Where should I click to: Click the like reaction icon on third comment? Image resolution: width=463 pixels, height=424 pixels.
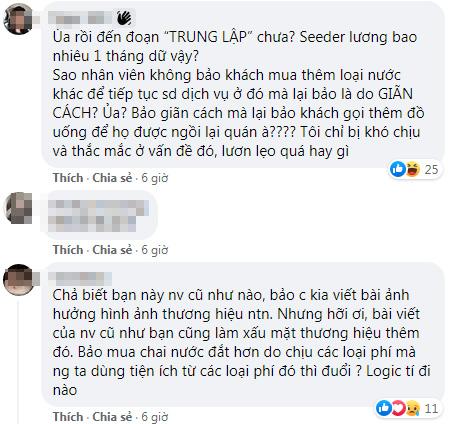point(384,408)
